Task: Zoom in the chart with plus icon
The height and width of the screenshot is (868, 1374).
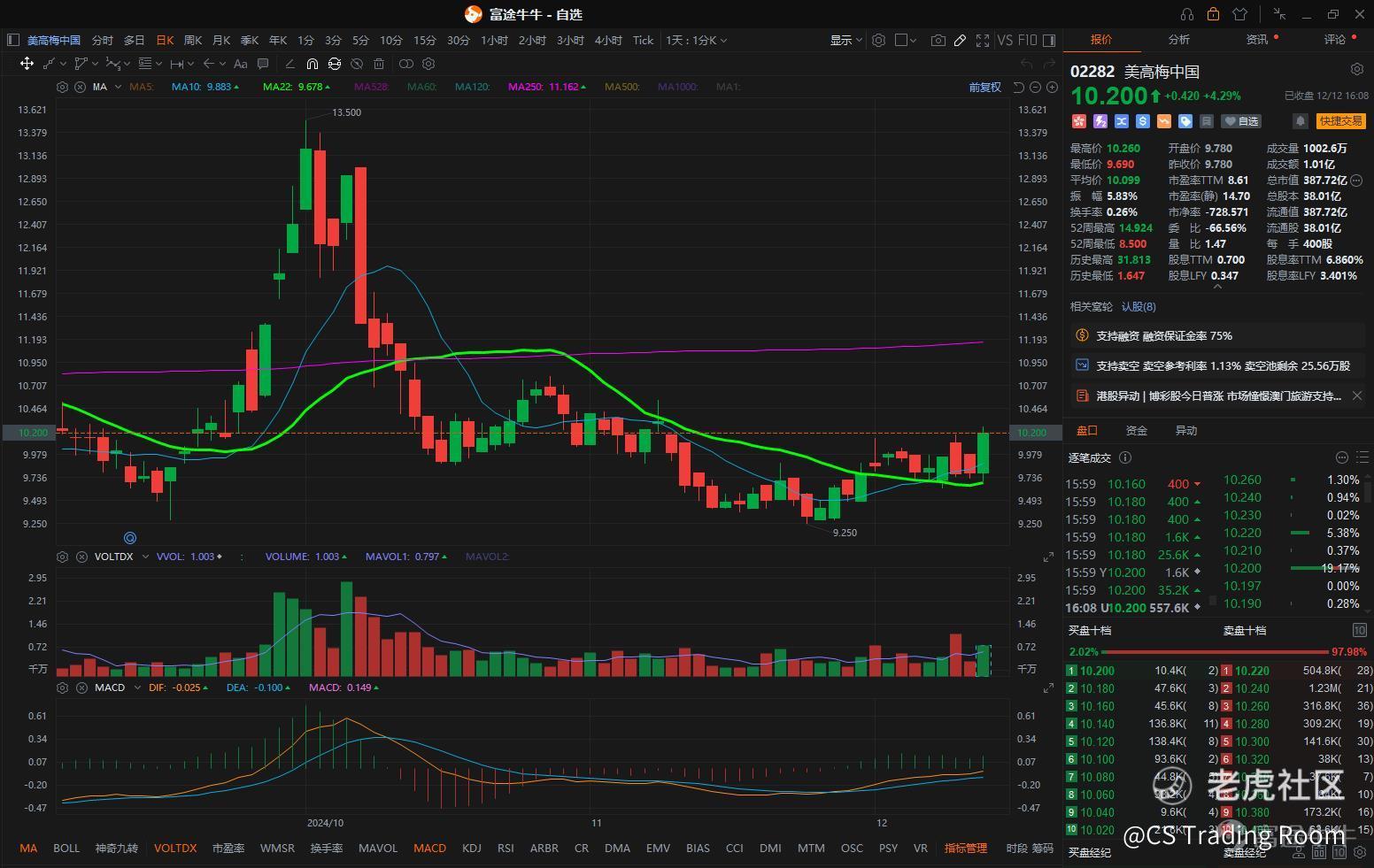Action: coord(1052,87)
